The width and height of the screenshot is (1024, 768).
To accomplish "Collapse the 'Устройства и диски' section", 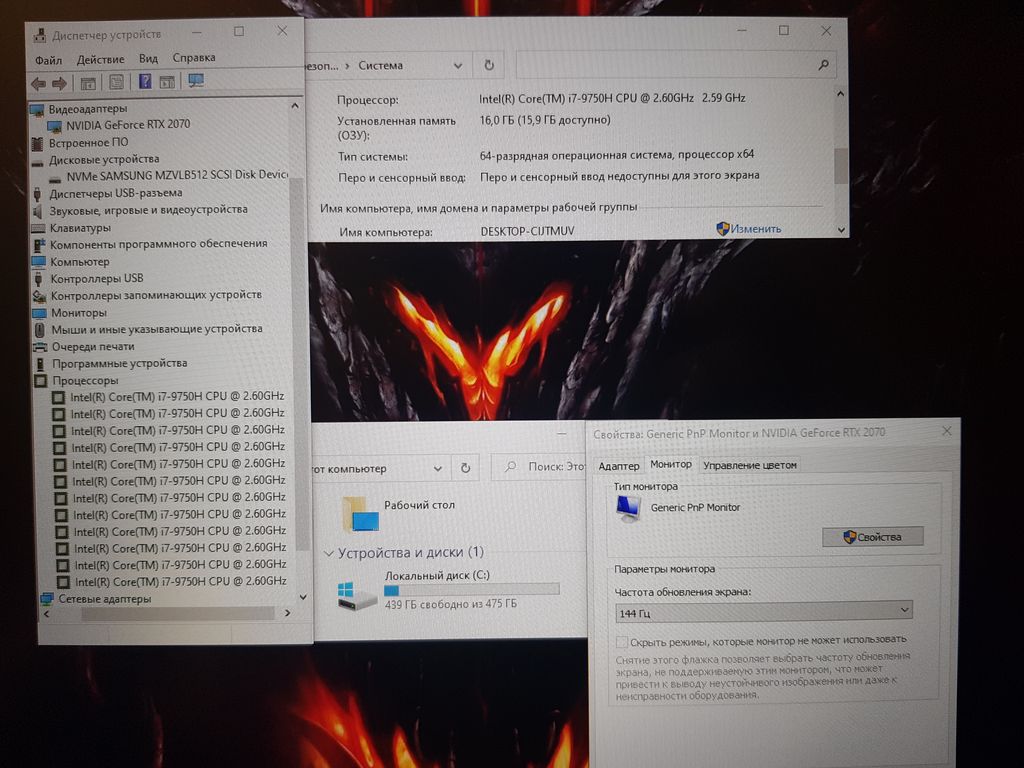I will (x=328, y=553).
